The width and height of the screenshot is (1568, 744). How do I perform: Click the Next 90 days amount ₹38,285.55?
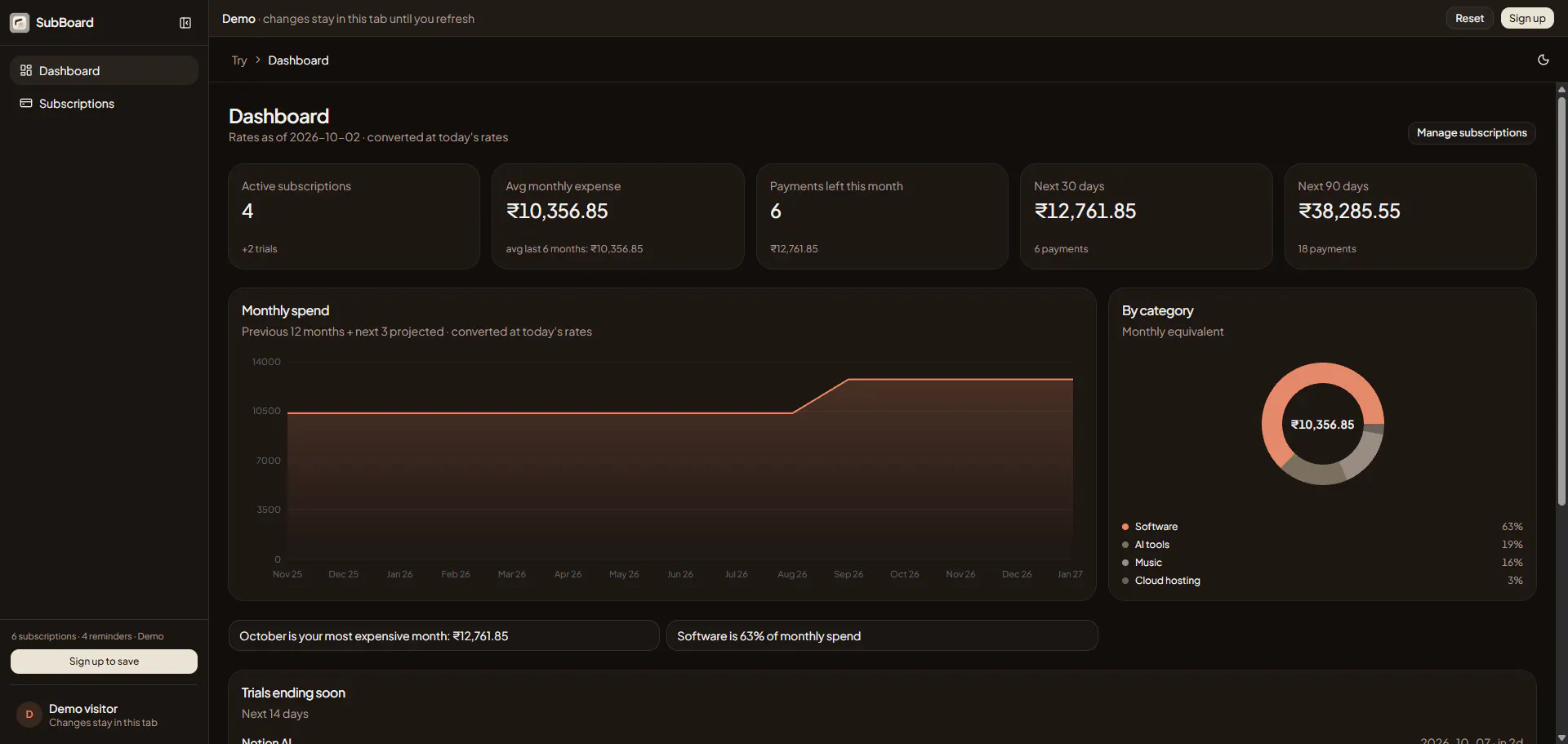1349,212
